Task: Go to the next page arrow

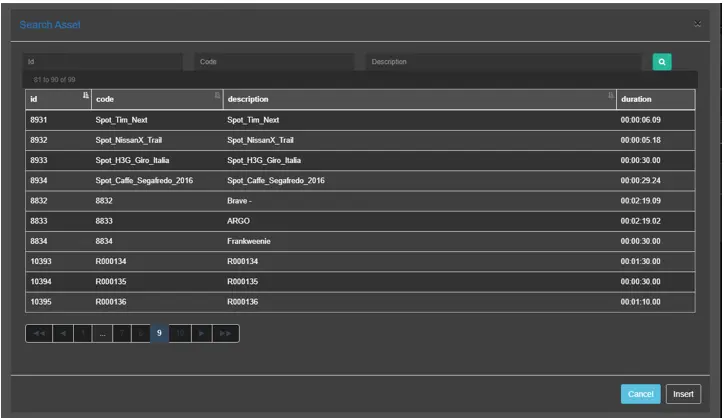Action: point(202,333)
